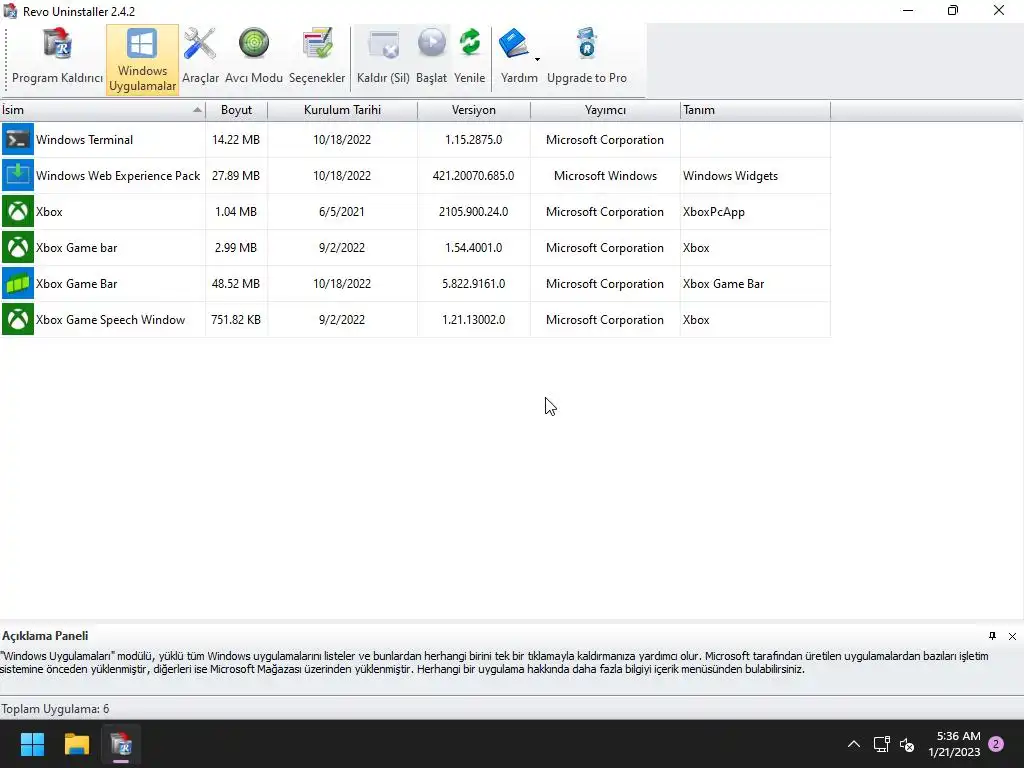Viewport: 1024px width, 768px height.
Task: Pin the Açıklama Paneli panel
Action: pyautogui.click(x=993, y=635)
